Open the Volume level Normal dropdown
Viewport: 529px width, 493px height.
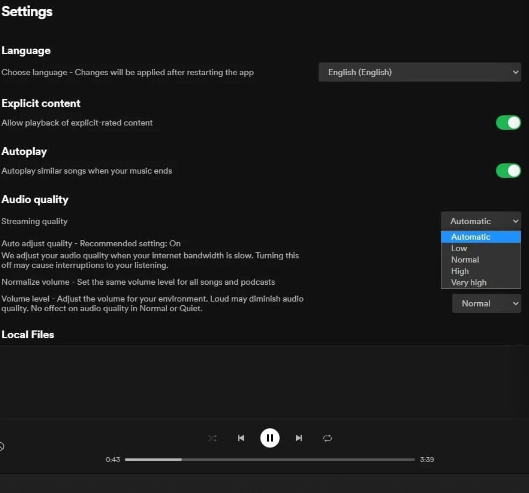[486, 303]
